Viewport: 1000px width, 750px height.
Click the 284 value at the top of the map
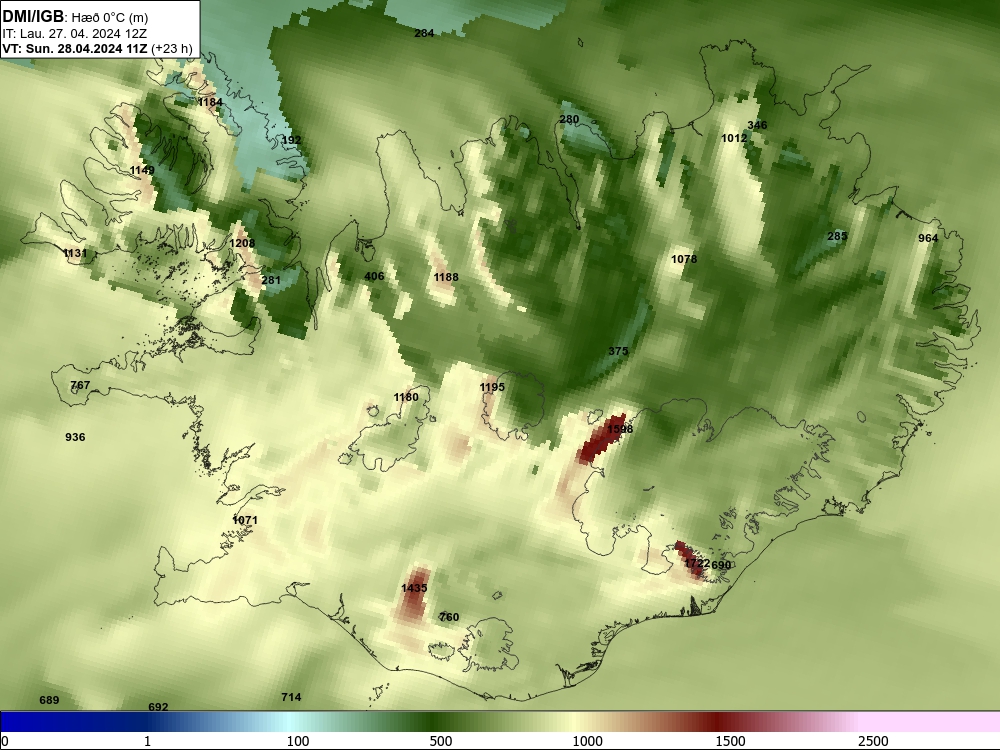click(x=424, y=33)
